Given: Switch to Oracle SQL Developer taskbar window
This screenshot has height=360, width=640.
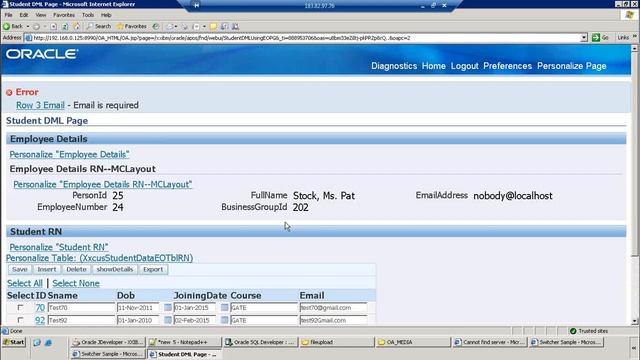Looking at the screenshot, I should pyautogui.click(x=260, y=342).
